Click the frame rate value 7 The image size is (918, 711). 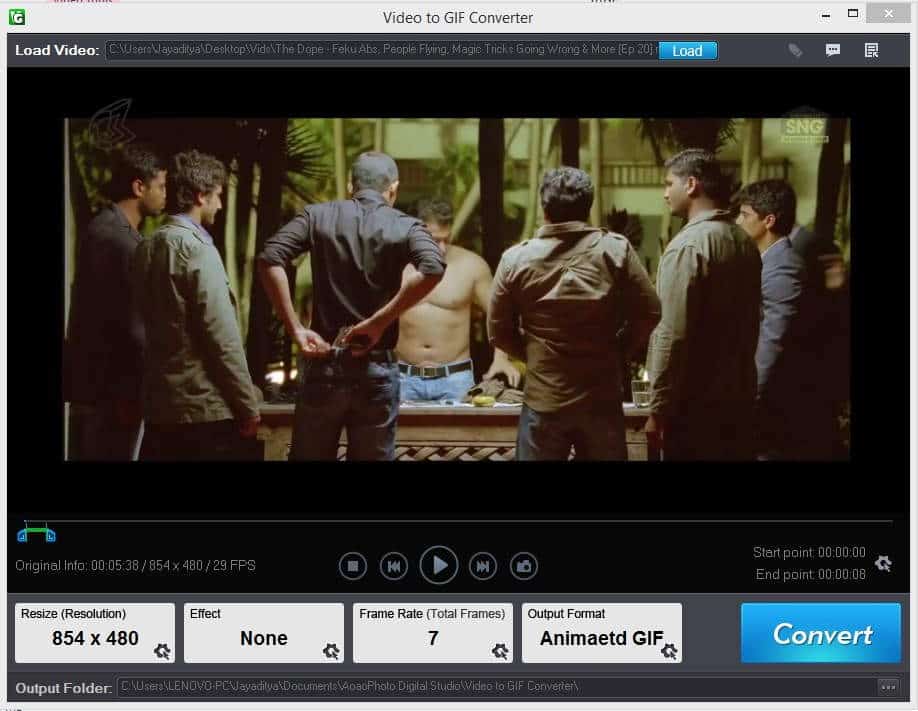click(433, 638)
